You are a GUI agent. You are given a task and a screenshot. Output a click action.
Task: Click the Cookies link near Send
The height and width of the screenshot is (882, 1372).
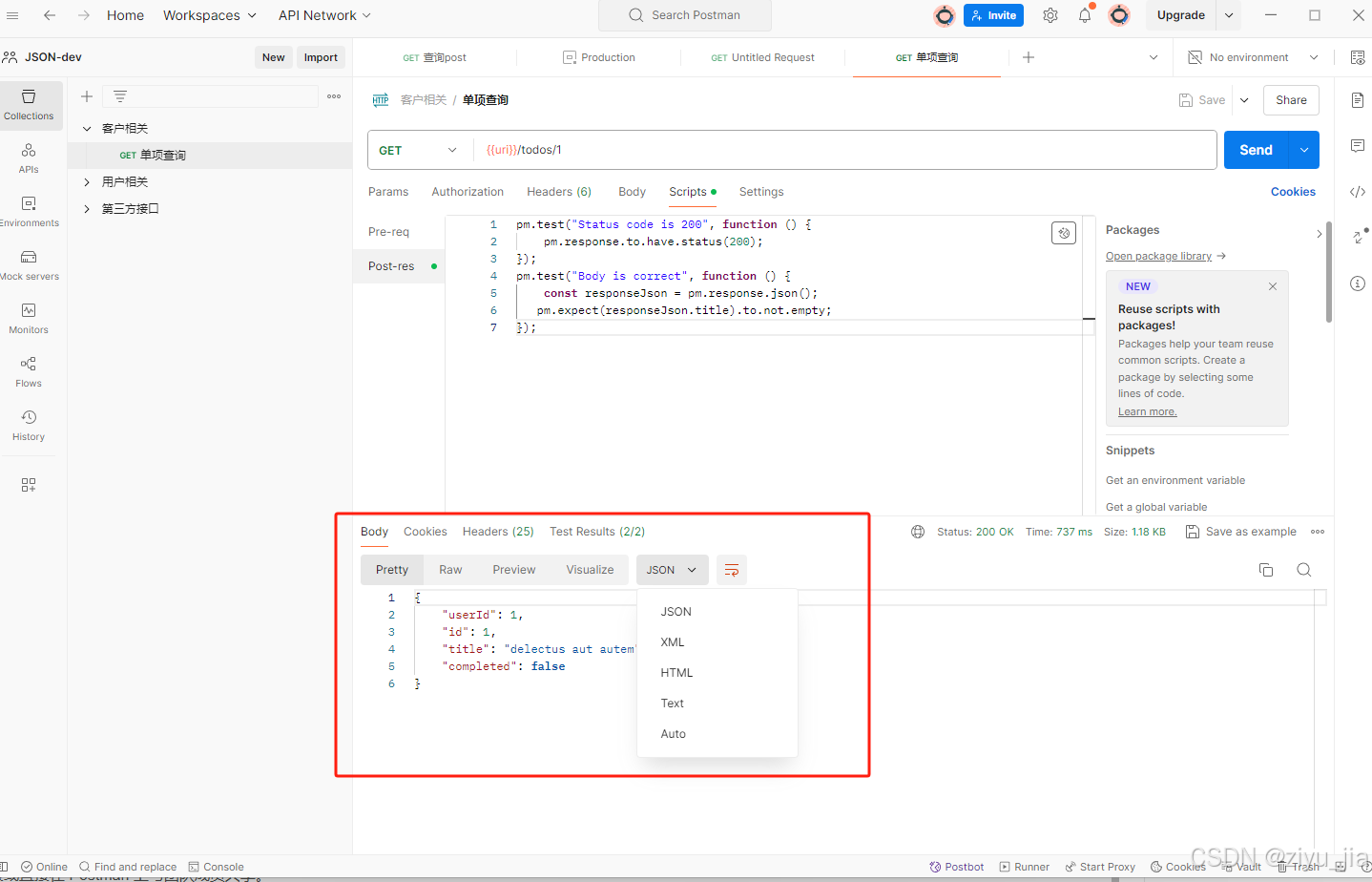tap(1293, 192)
